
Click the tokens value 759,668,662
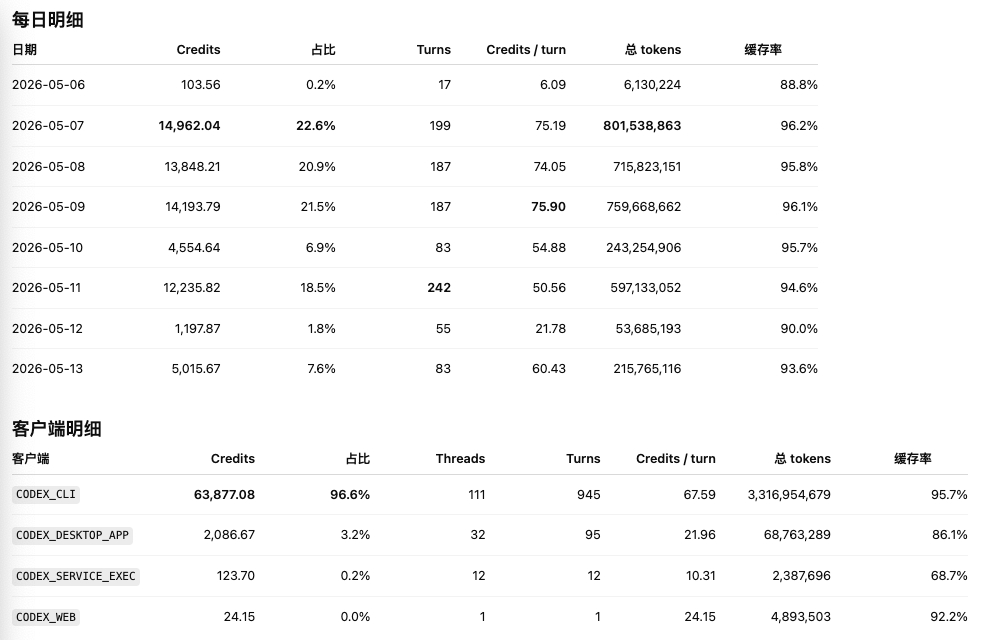pyautogui.click(x=643, y=206)
